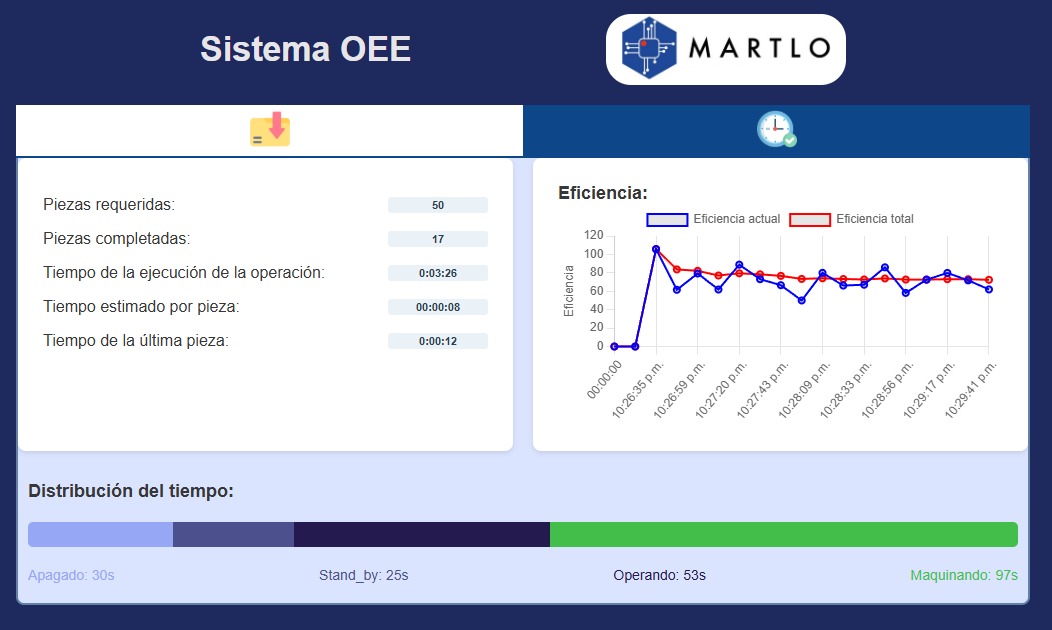The width and height of the screenshot is (1052, 630).
Task: Click the last piece time 0:00:12
Action: pyautogui.click(x=438, y=341)
